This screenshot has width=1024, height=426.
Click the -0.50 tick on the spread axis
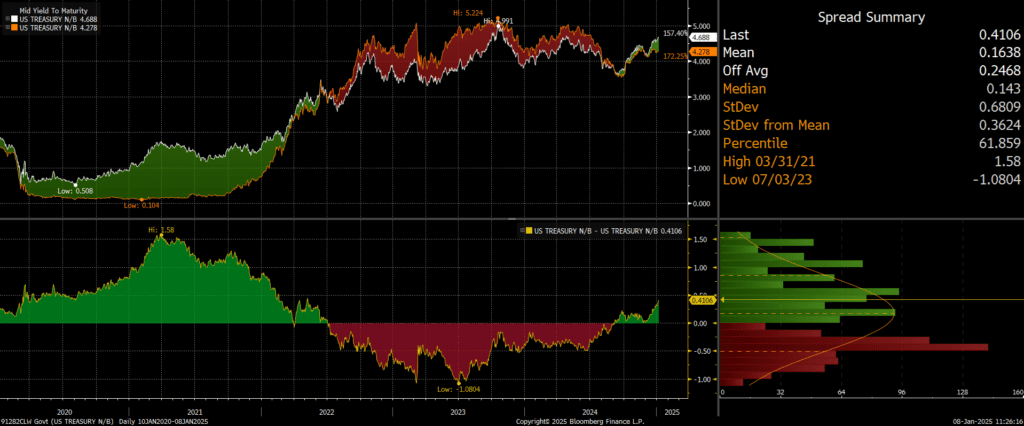pyautogui.click(x=702, y=352)
